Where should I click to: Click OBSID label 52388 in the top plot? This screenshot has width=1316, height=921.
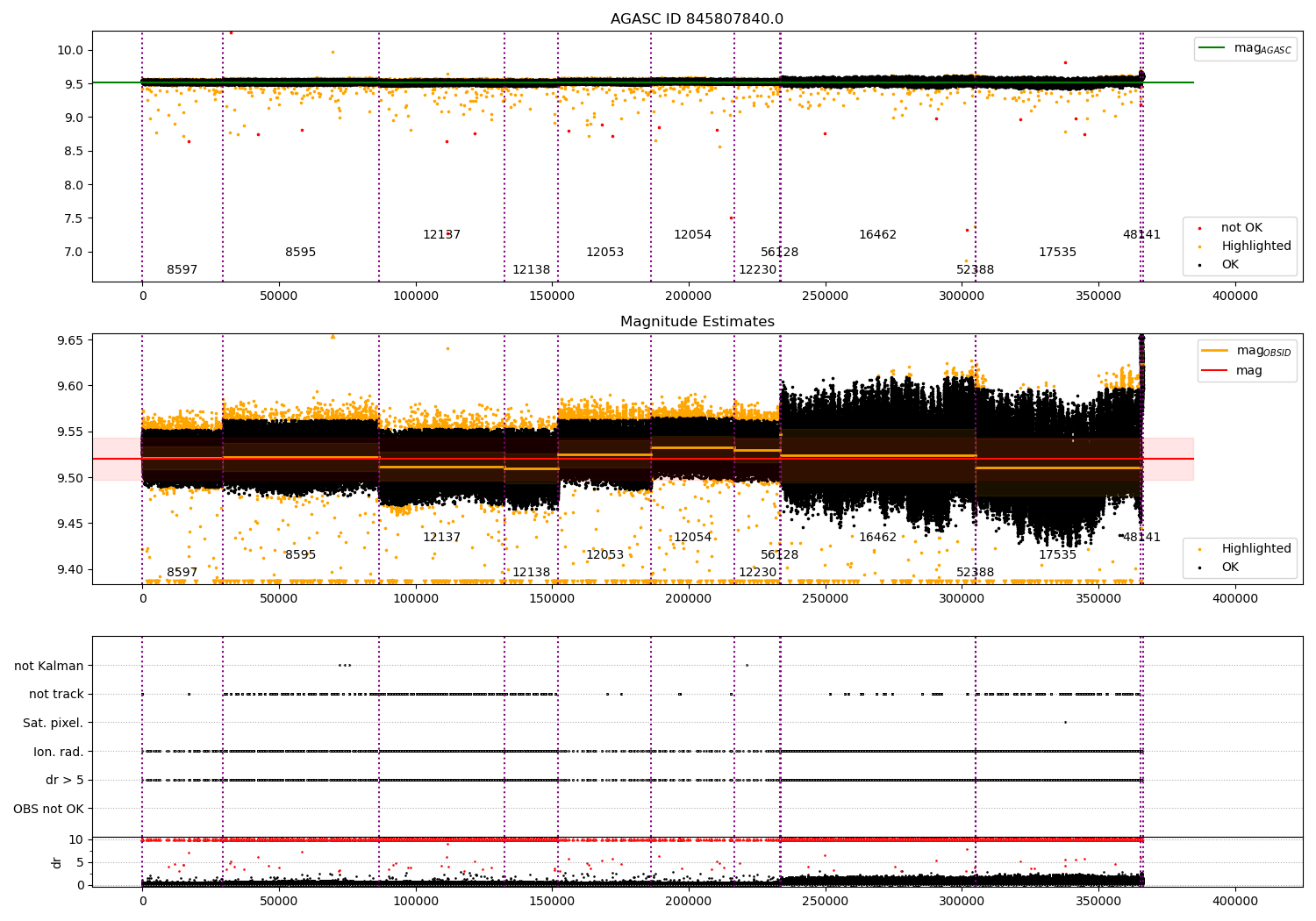click(976, 269)
